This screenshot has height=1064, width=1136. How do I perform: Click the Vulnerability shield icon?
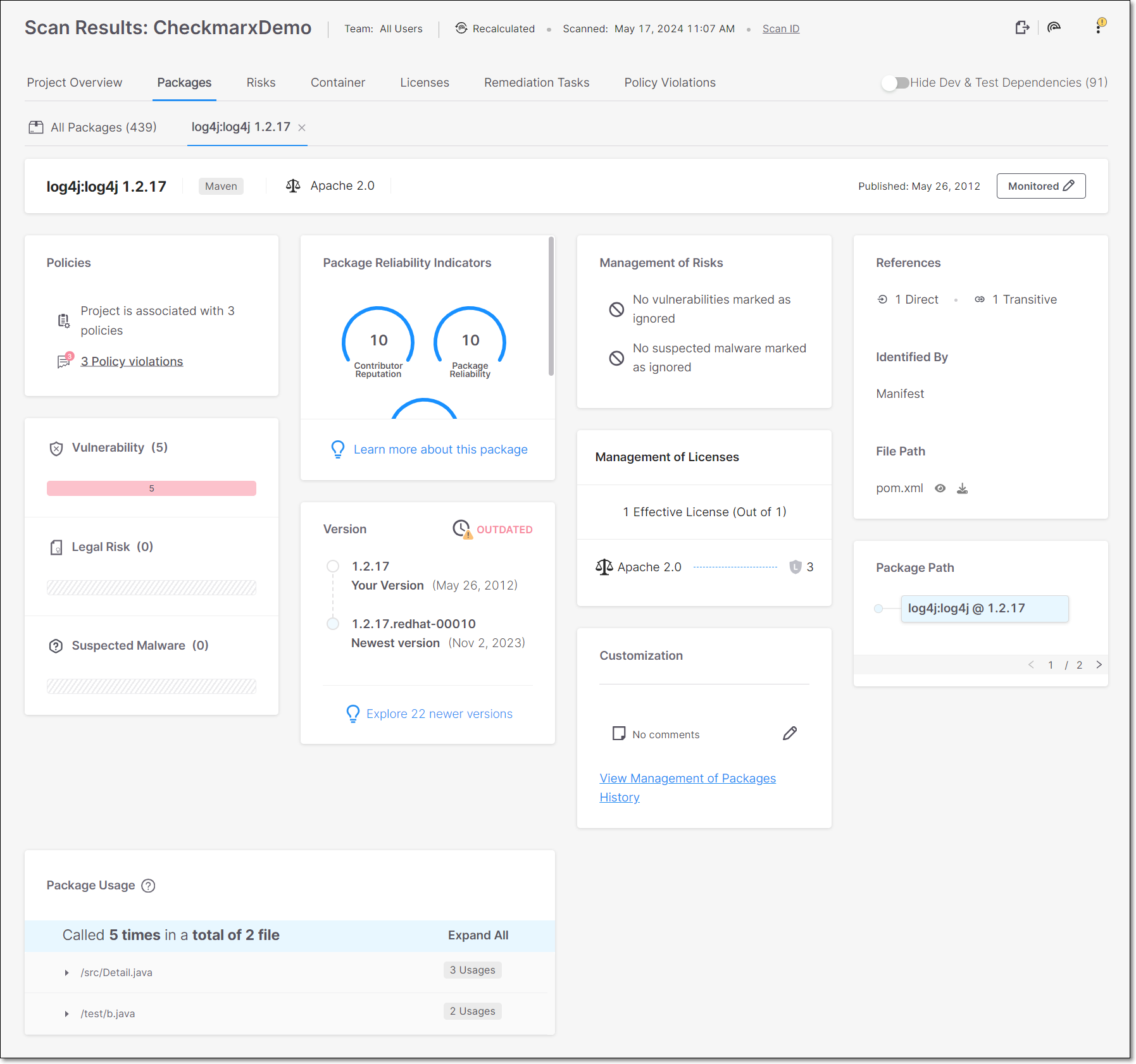(x=56, y=448)
